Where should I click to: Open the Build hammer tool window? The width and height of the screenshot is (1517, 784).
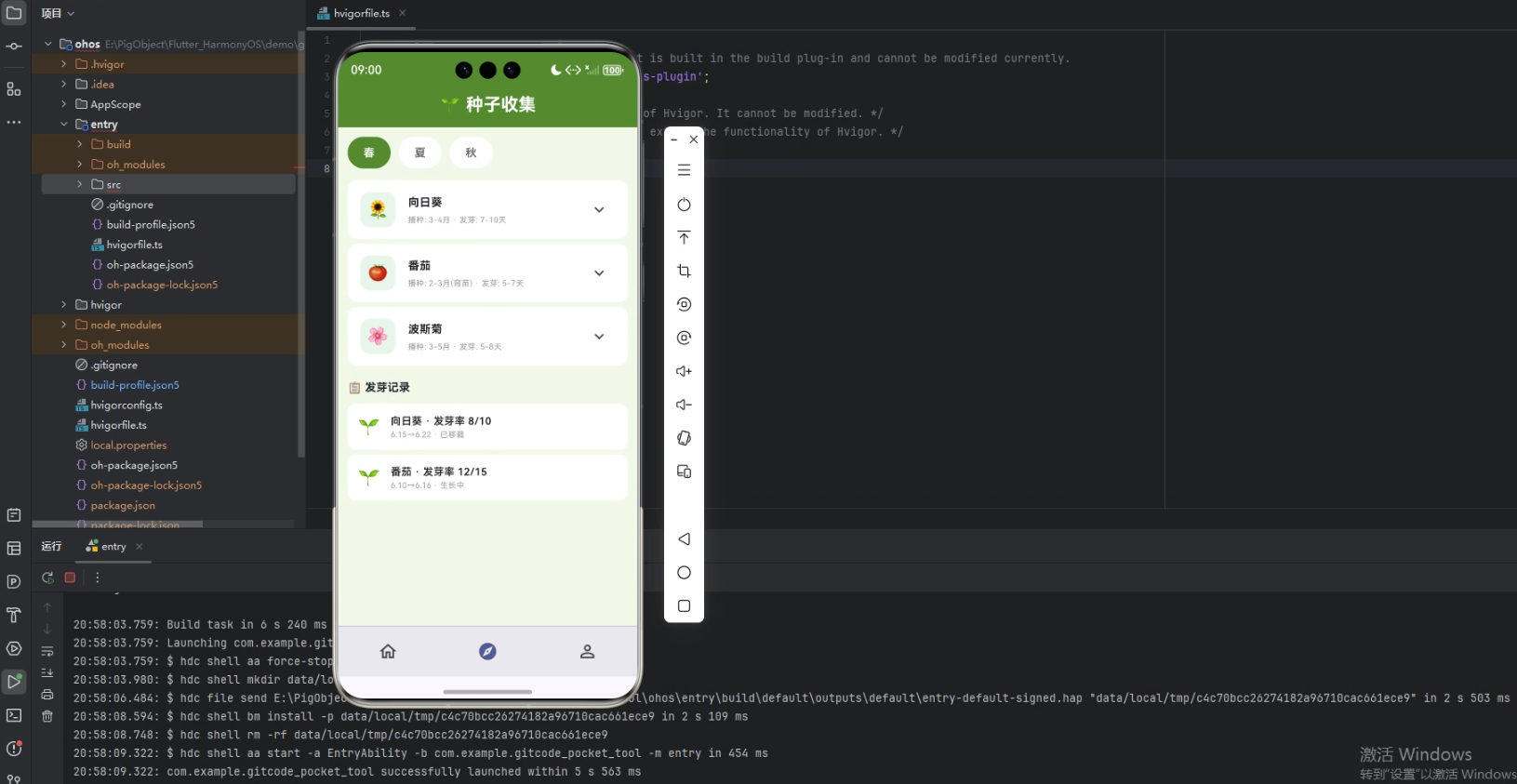[14, 615]
